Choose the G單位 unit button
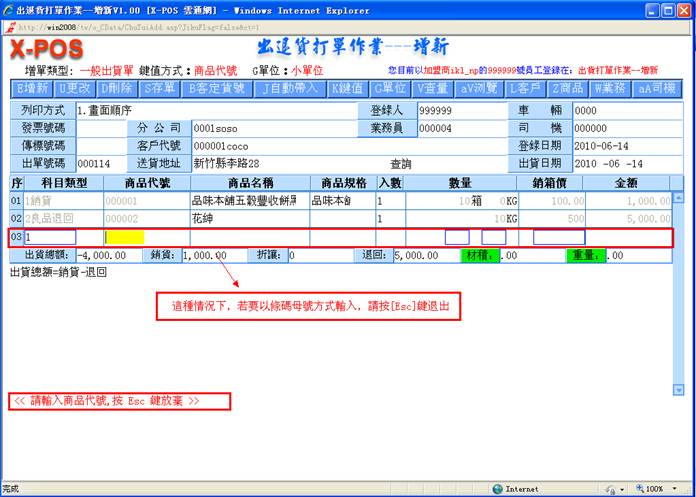 (388, 88)
